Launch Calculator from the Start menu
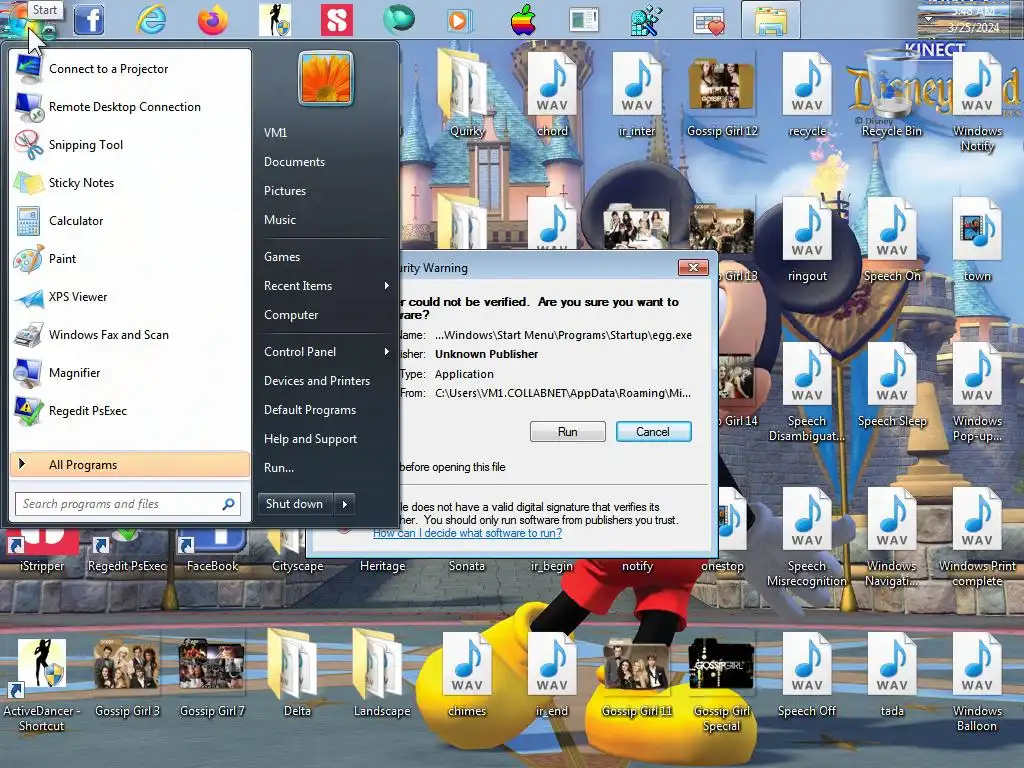1024x768 pixels. tap(130, 221)
